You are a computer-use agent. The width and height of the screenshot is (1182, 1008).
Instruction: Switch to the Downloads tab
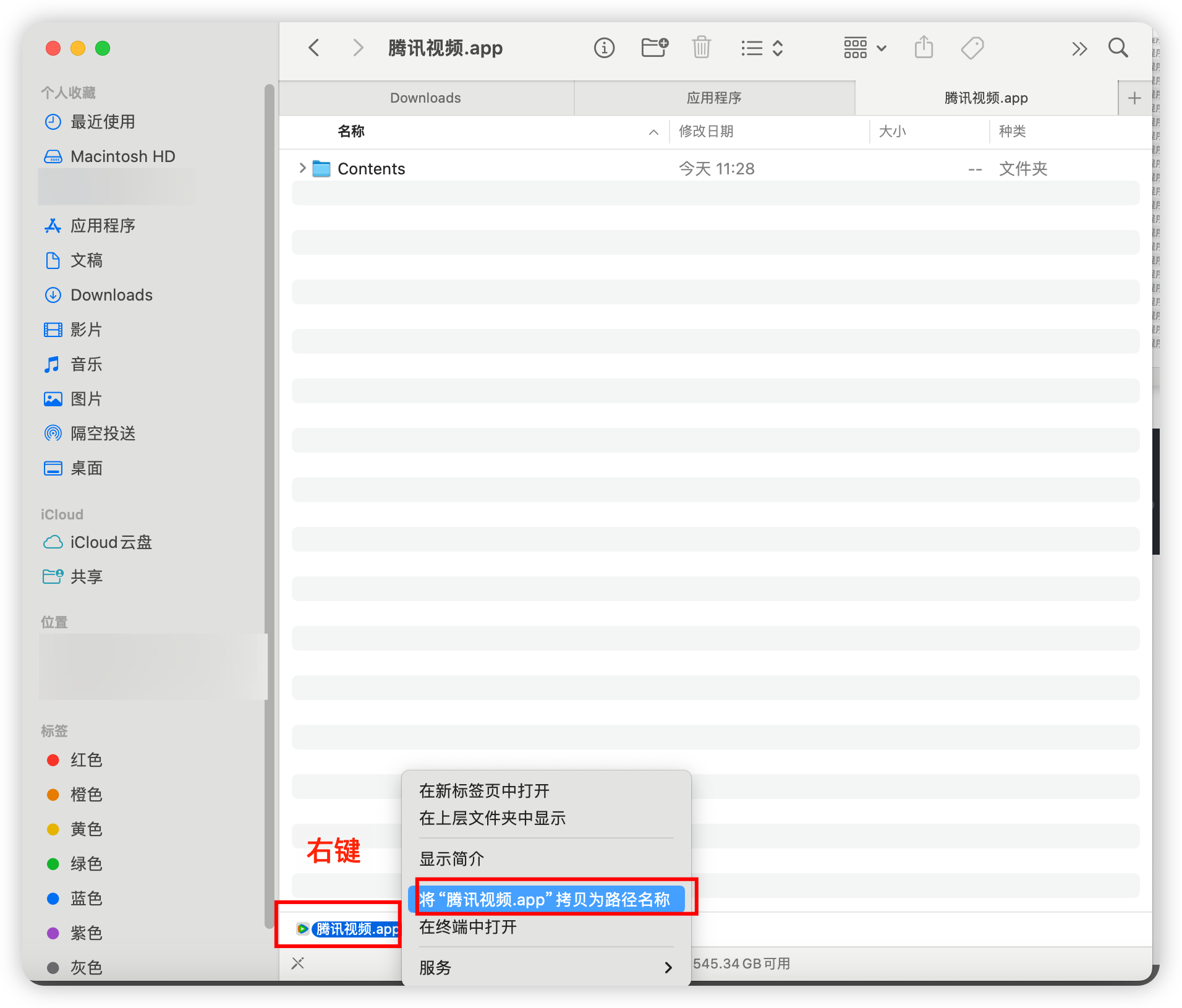(425, 98)
